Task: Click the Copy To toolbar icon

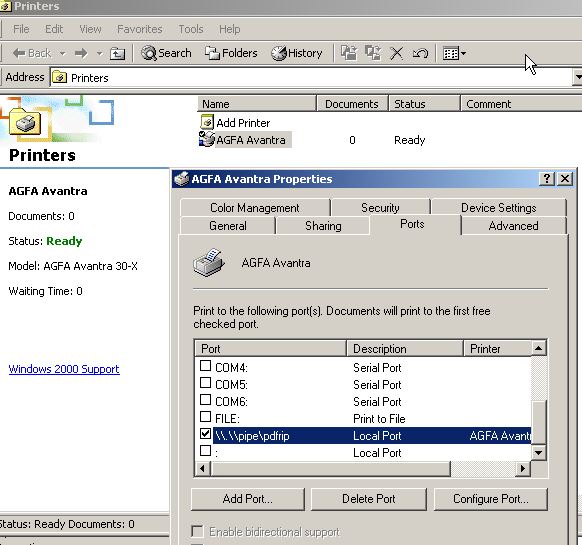Action: pos(373,53)
